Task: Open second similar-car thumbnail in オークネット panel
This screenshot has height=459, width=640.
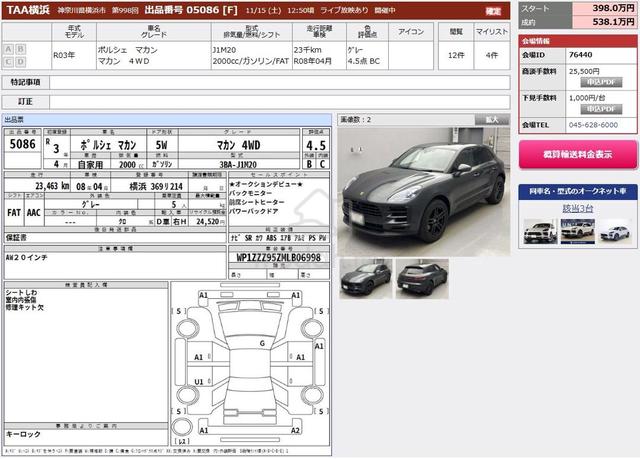Action: [578, 231]
